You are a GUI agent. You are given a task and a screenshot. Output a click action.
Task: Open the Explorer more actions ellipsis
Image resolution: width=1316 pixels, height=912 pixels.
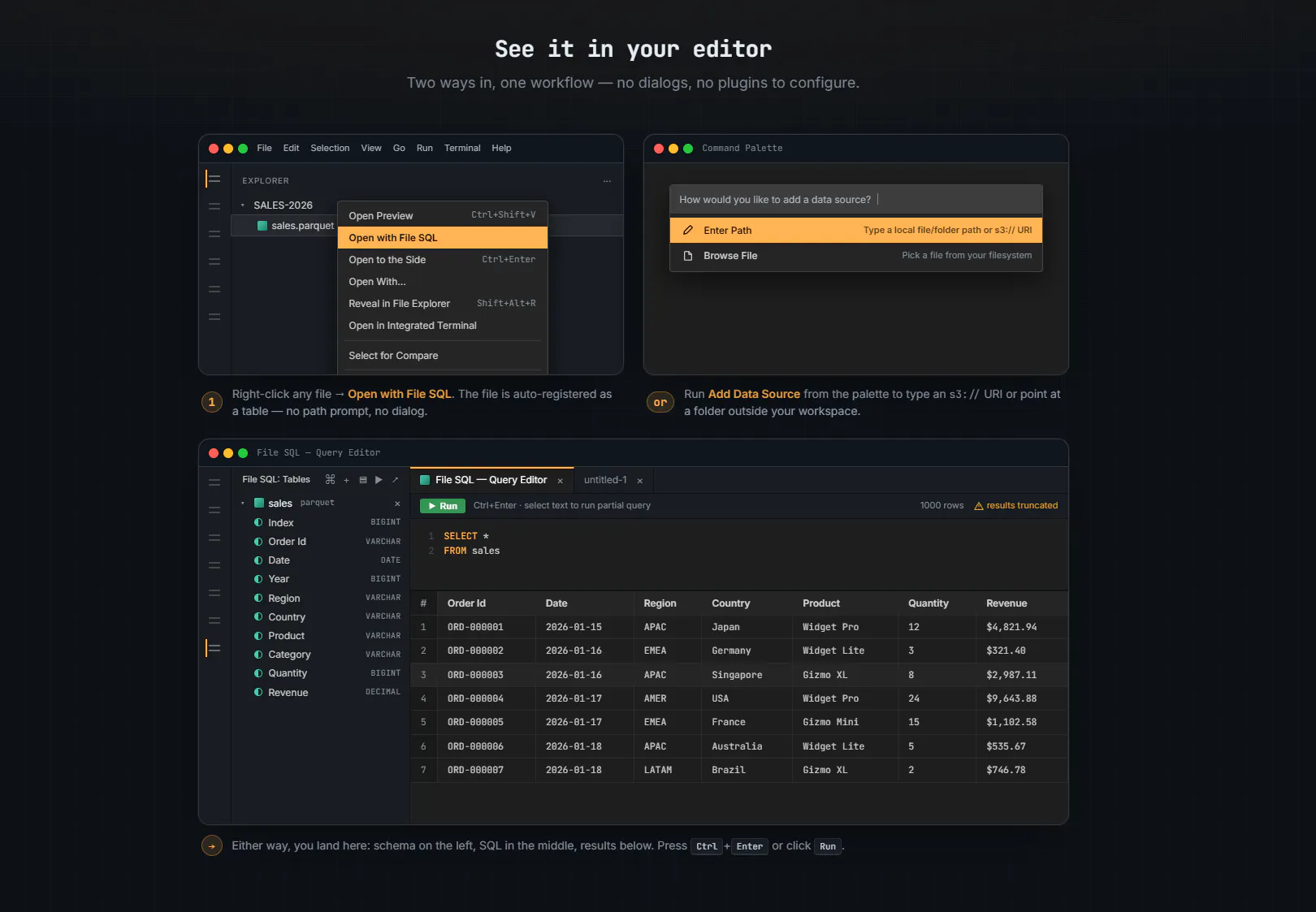click(x=607, y=181)
